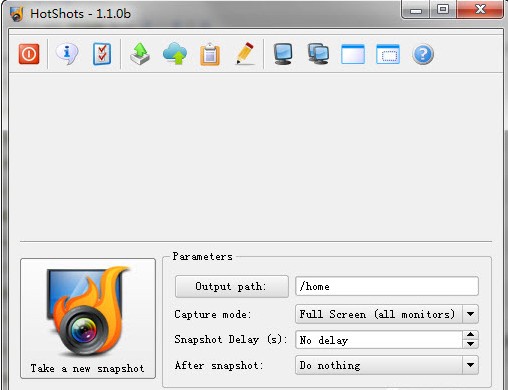Image resolution: width=508 pixels, height=390 pixels.
Task: Click the red Quit power icon
Action: (x=29, y=54)
